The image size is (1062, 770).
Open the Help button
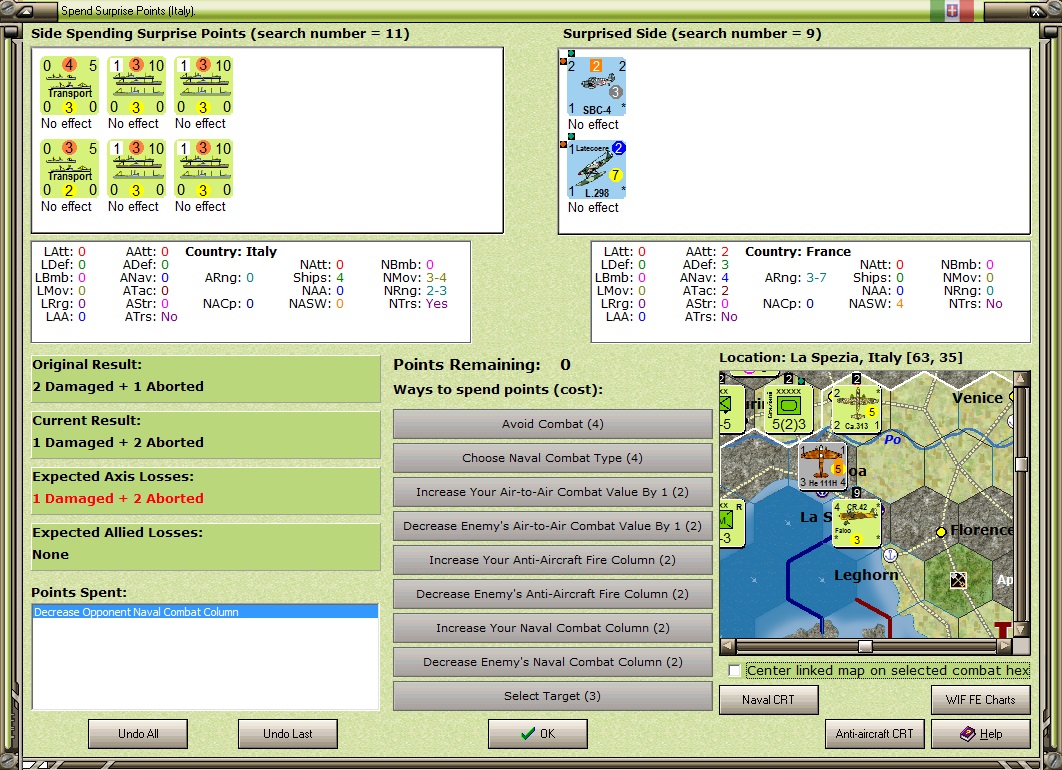tap(981, 733)
